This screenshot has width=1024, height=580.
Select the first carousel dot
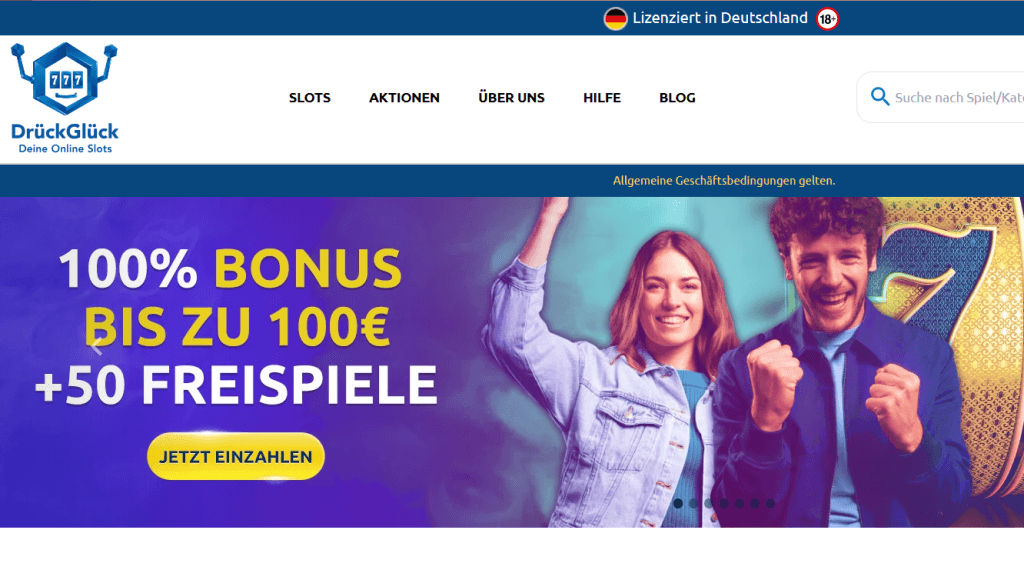click(678, 504)
